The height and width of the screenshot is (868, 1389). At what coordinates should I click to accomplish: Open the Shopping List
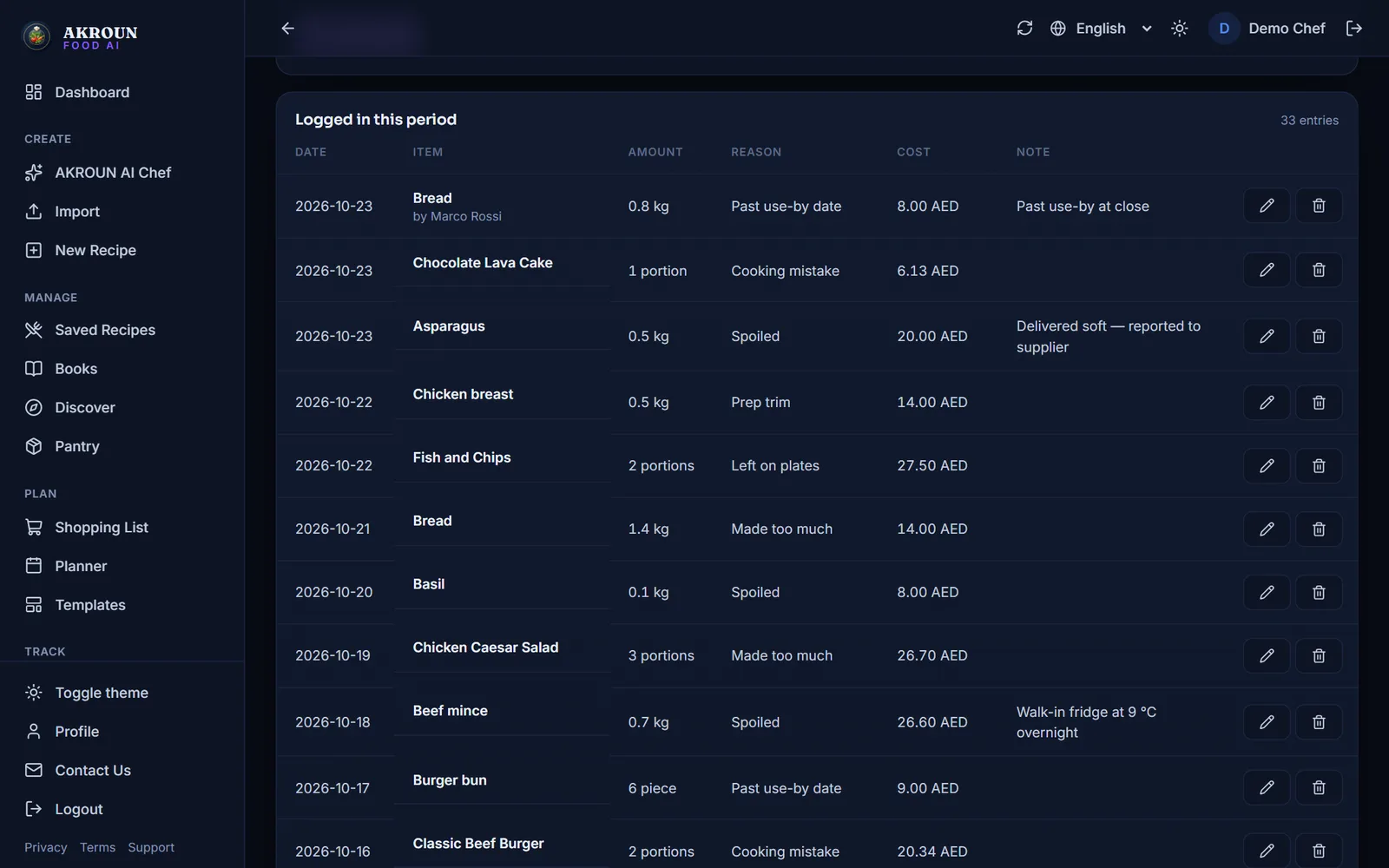coord(122,527)
